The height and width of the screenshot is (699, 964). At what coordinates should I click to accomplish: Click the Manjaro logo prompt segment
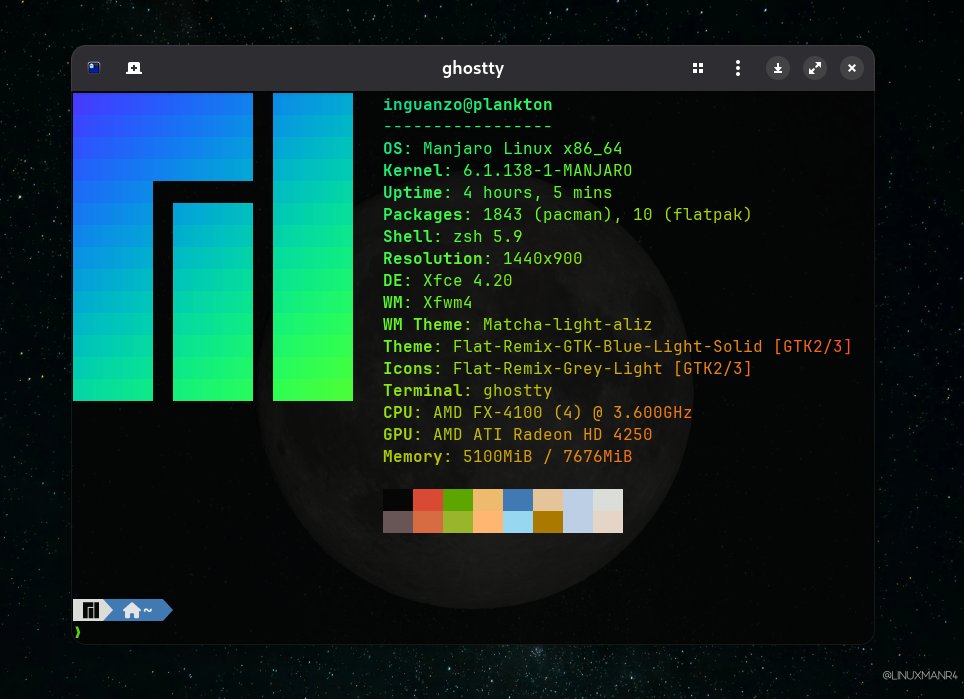pyautogui.click(x=92, y=610)
